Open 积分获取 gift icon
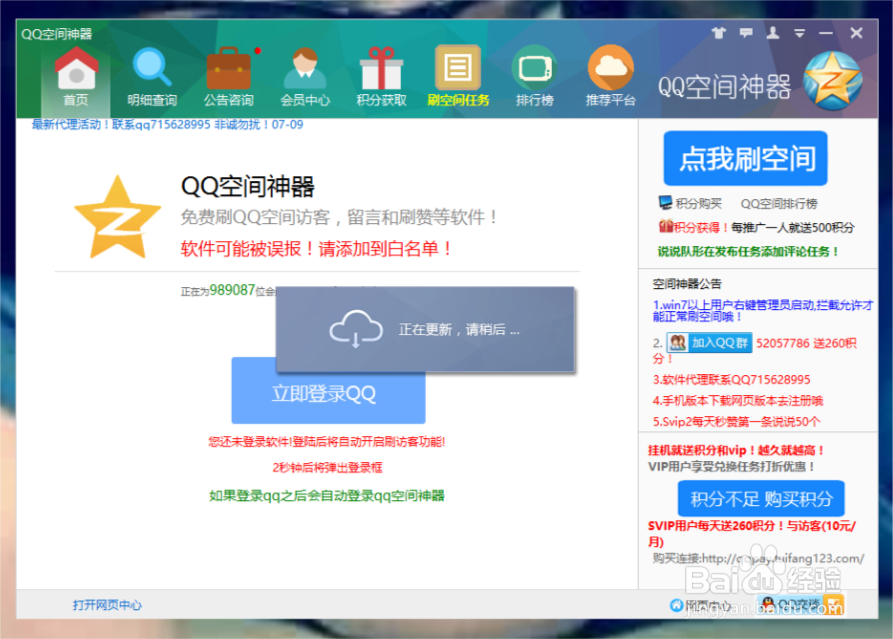 point(382,77)
